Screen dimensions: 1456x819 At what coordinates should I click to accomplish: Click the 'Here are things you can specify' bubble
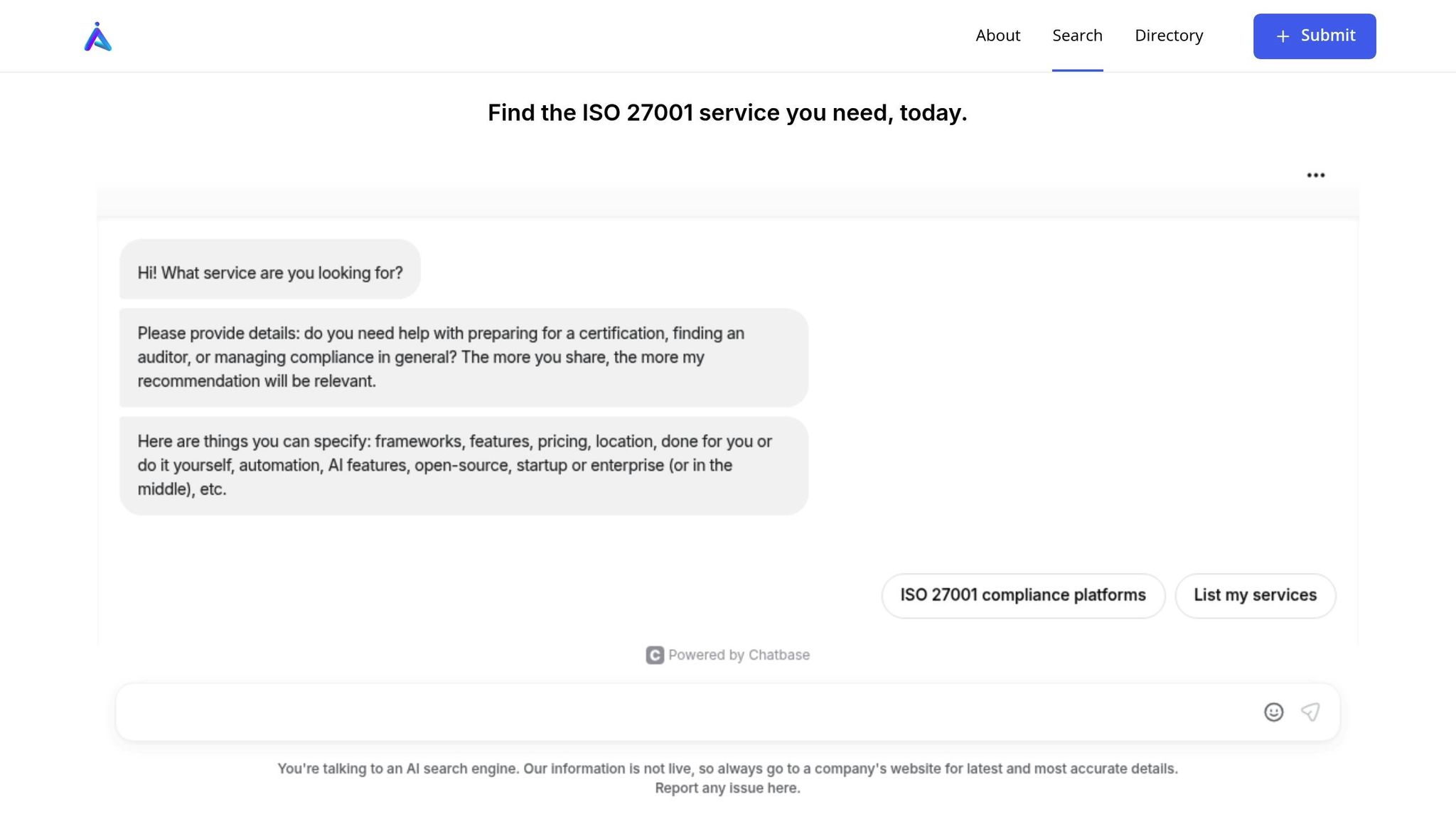463,465
